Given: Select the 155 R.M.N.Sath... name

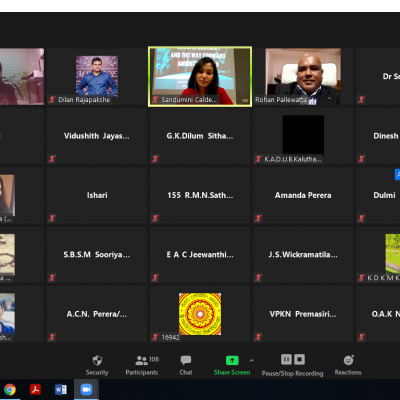Looking at the screenshot, I should (x=200, y=195).
